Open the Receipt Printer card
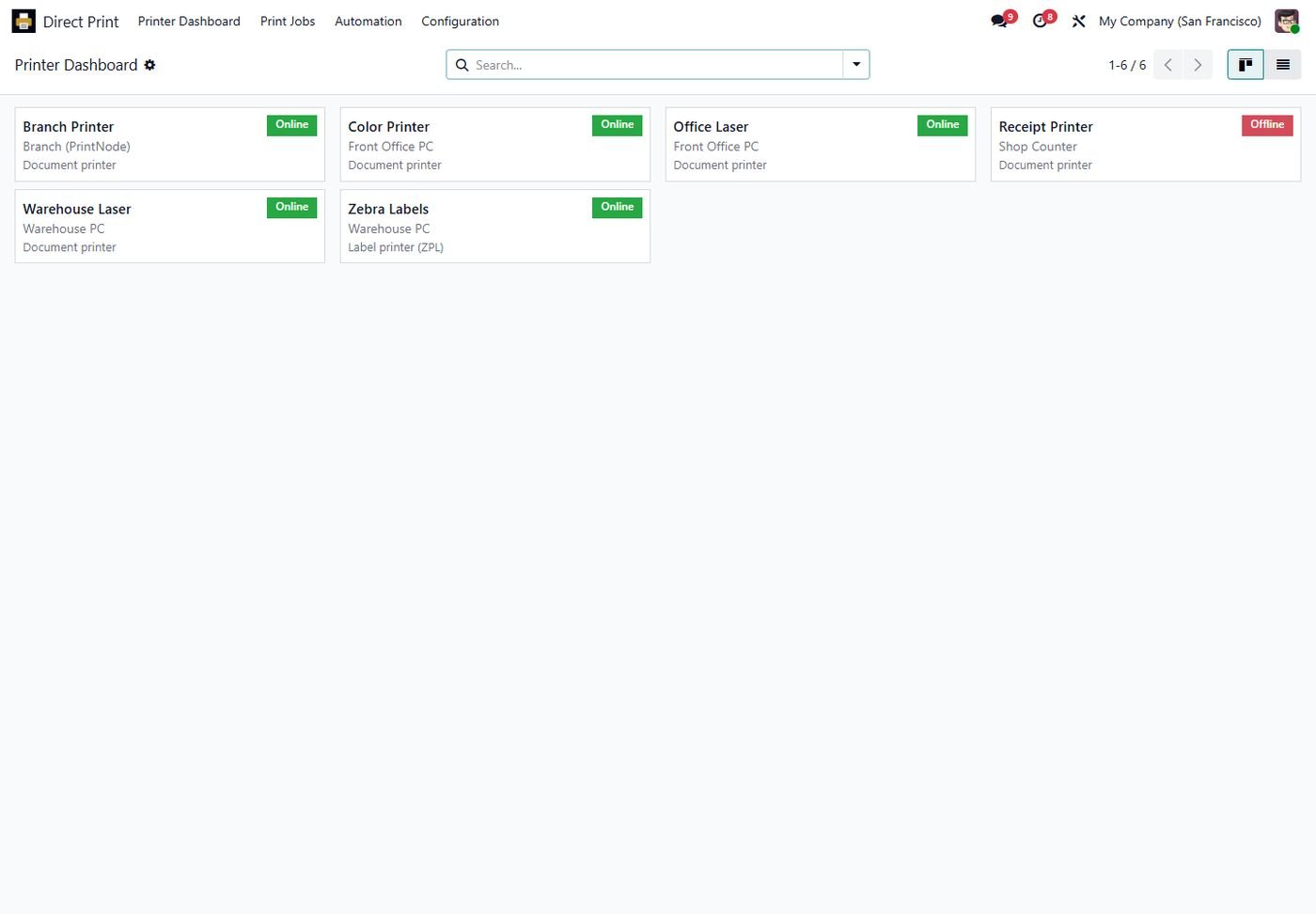Screen dimensions: 1316x914 pyautogui.click(x=1146, y=145)
